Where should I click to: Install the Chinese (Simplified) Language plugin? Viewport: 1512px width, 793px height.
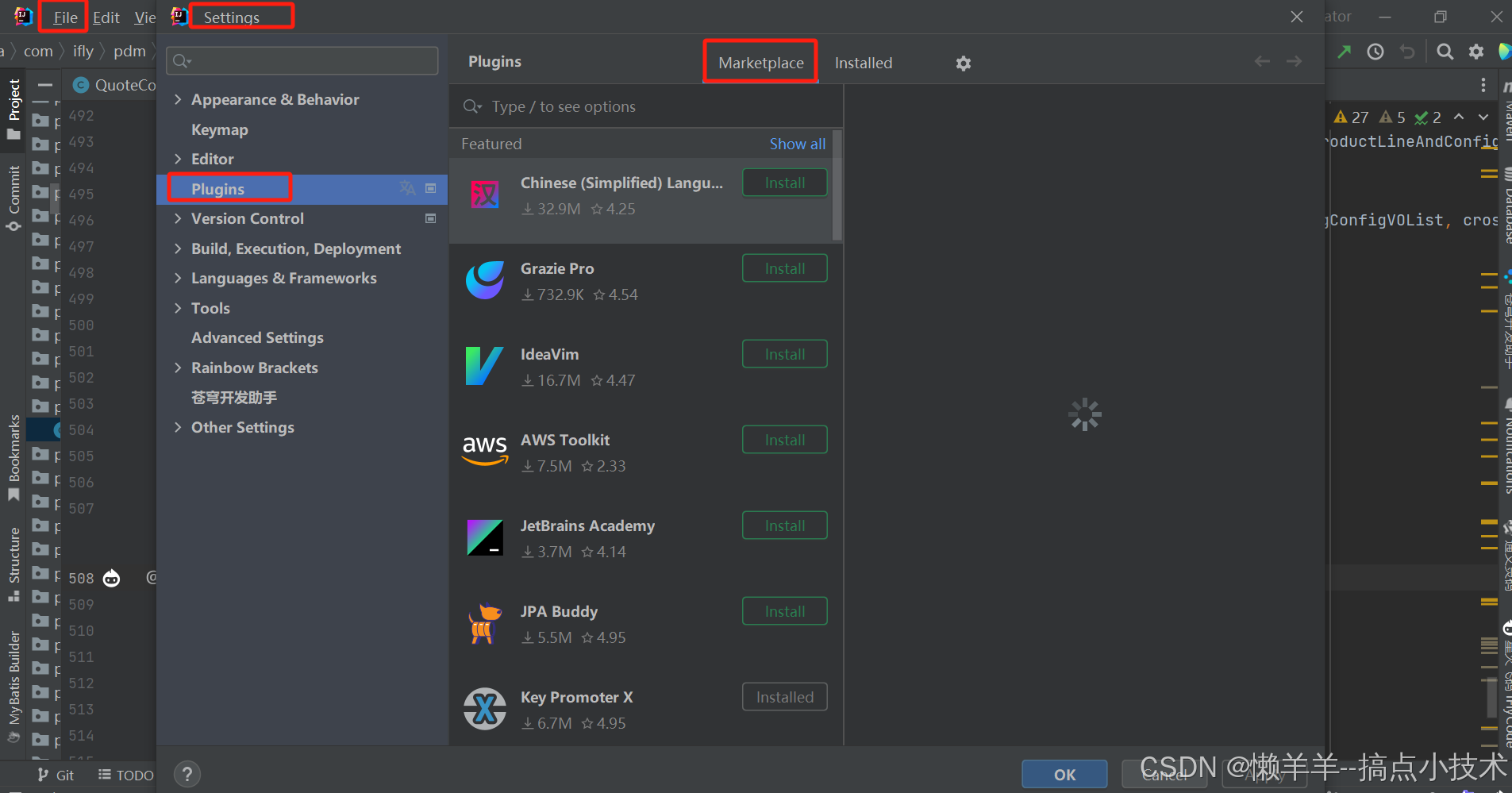pos(785,183)
